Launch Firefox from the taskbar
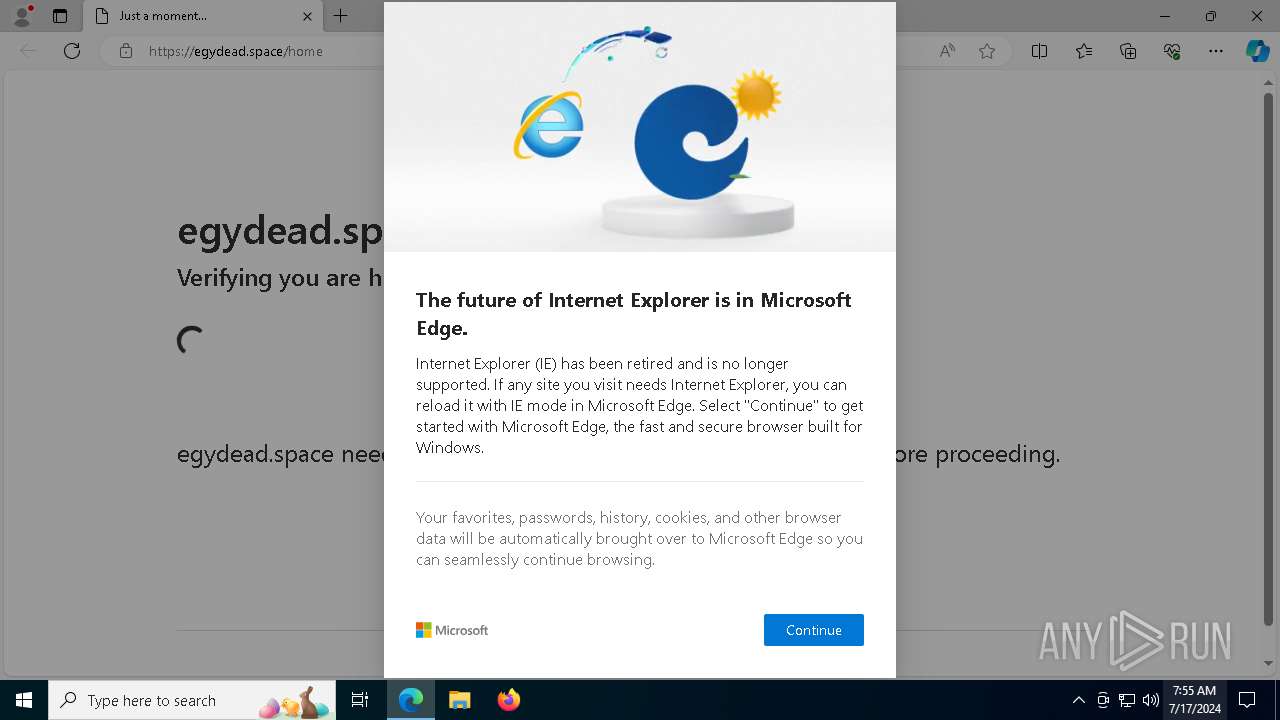 pyautogui.click(x=509, y=700)
